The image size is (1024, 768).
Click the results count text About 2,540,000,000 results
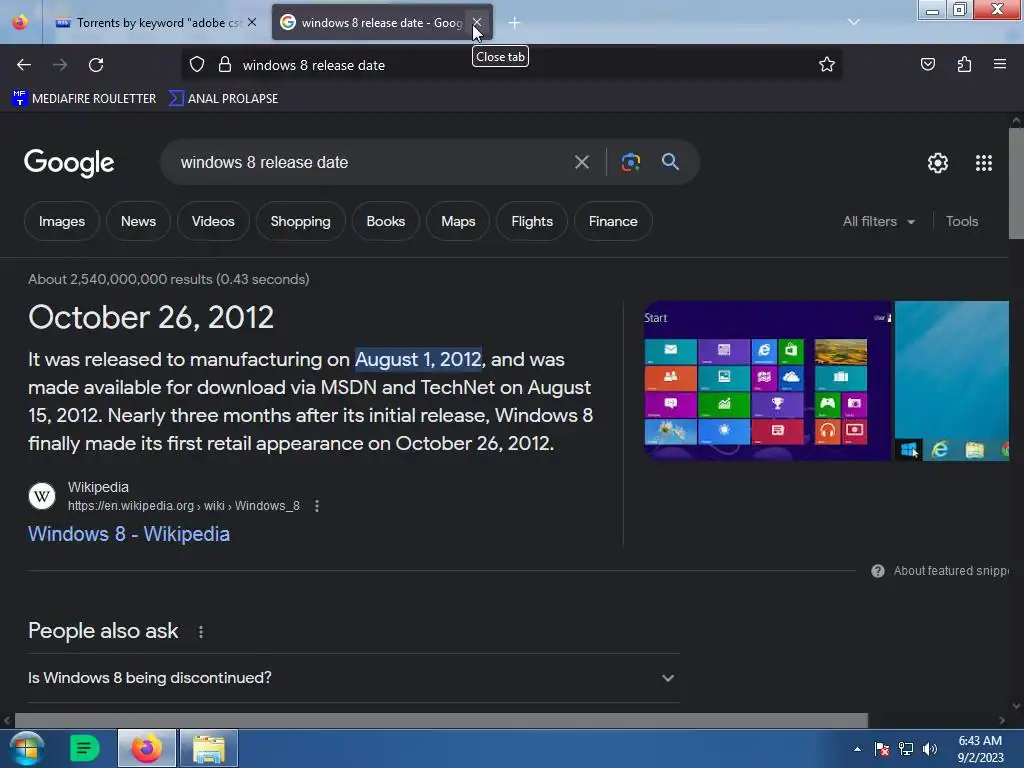click(168, 280)
